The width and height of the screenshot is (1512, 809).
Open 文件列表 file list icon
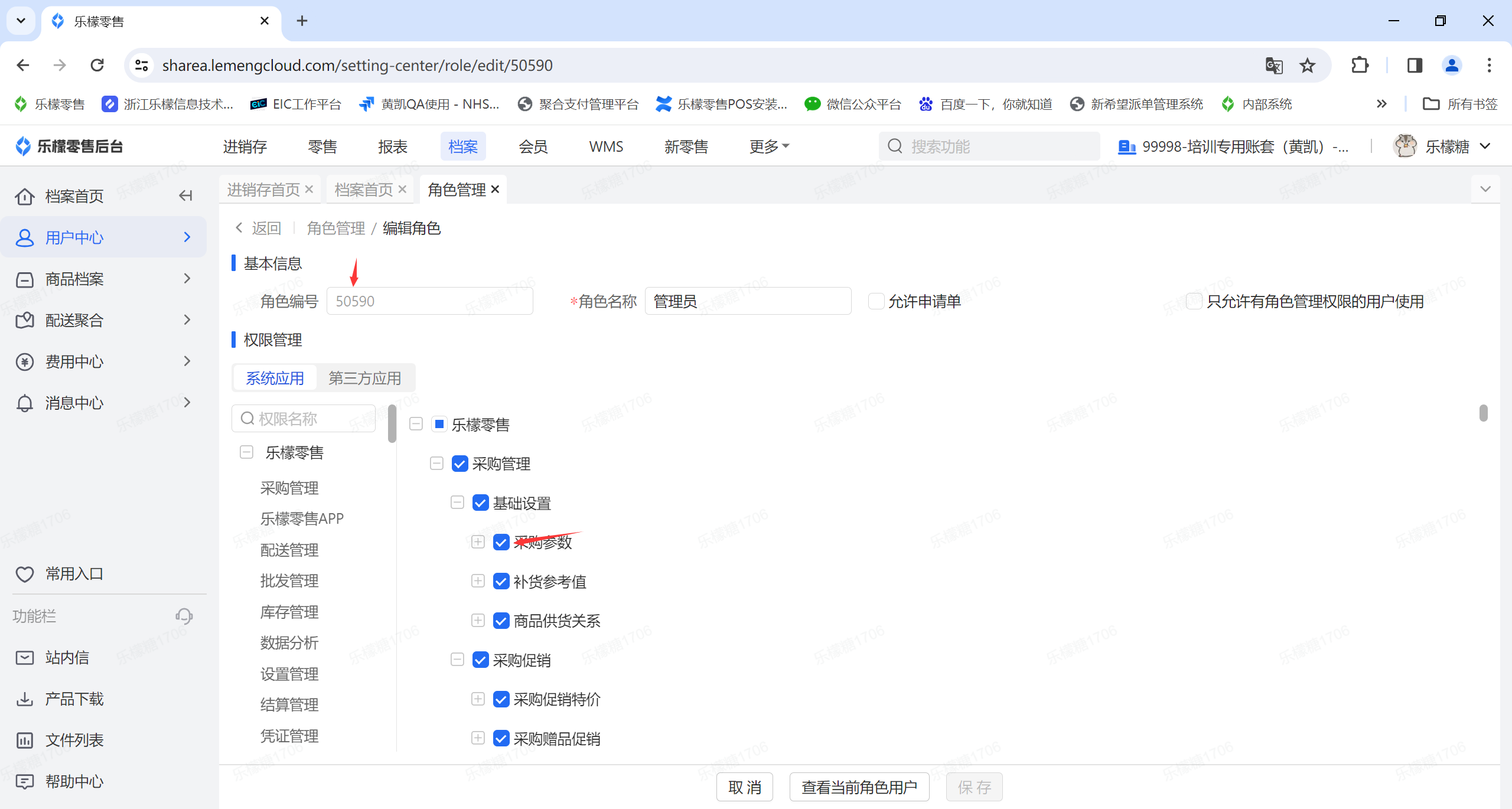coord(25,740)
